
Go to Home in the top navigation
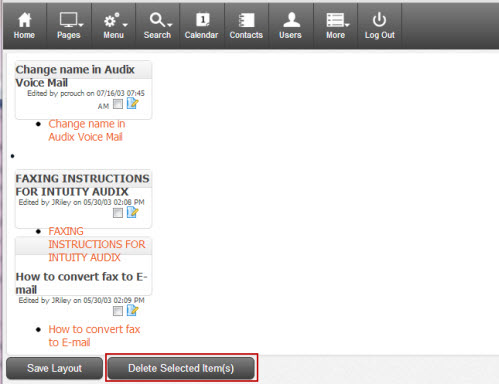coord(24,26)
